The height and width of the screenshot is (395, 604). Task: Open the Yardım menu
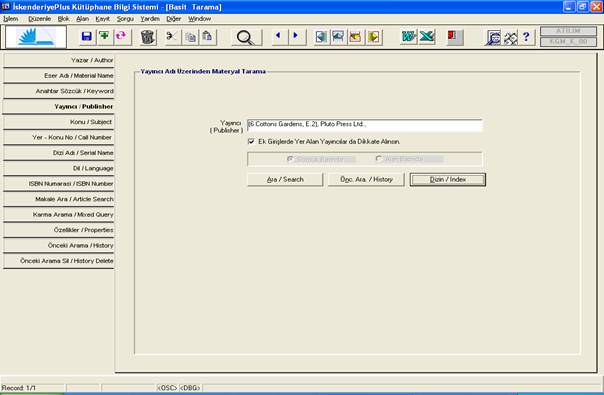point(150,18)
